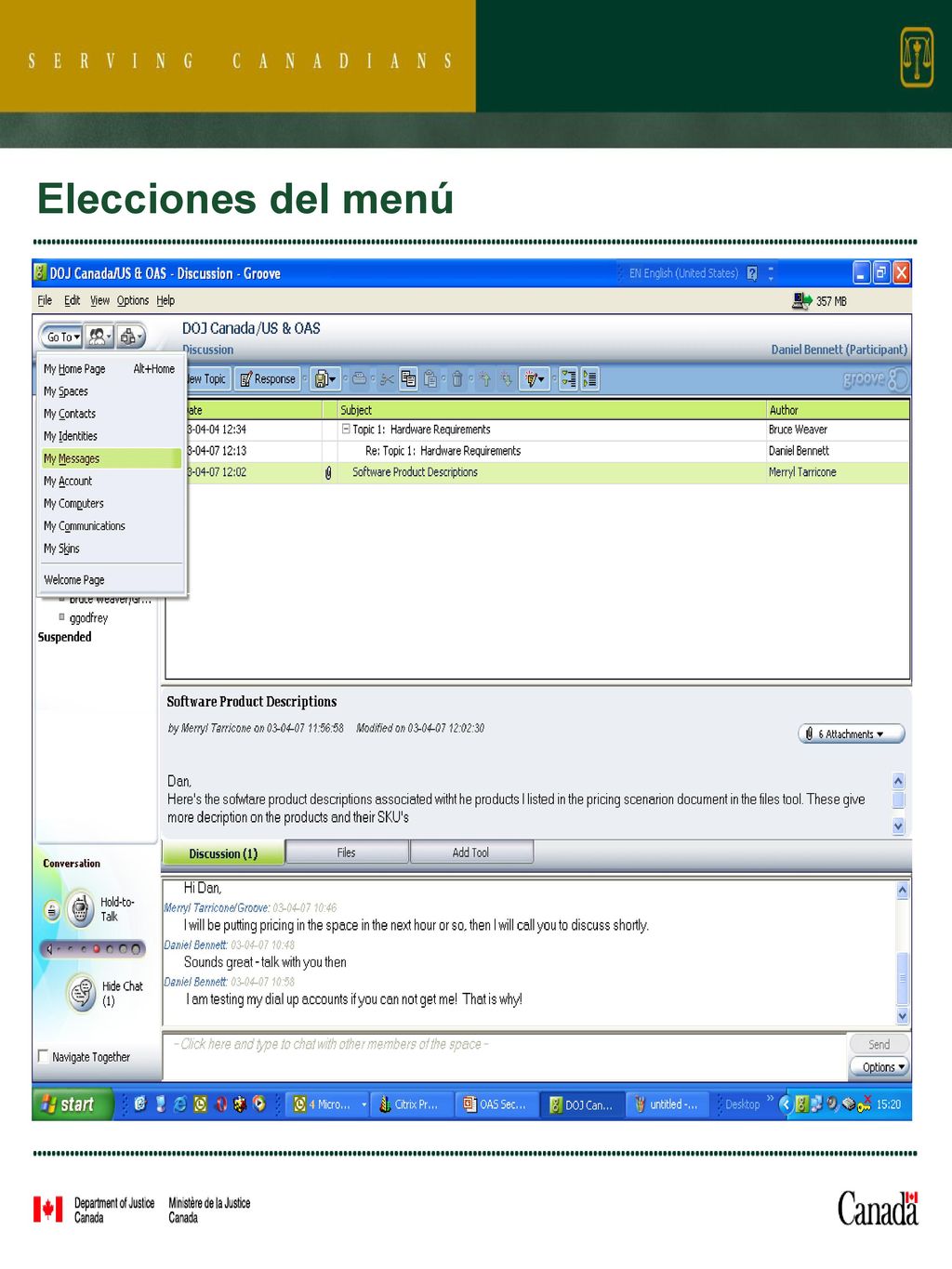Open the Go To dropdown button
952x1269 pixels.
[63, 337]
